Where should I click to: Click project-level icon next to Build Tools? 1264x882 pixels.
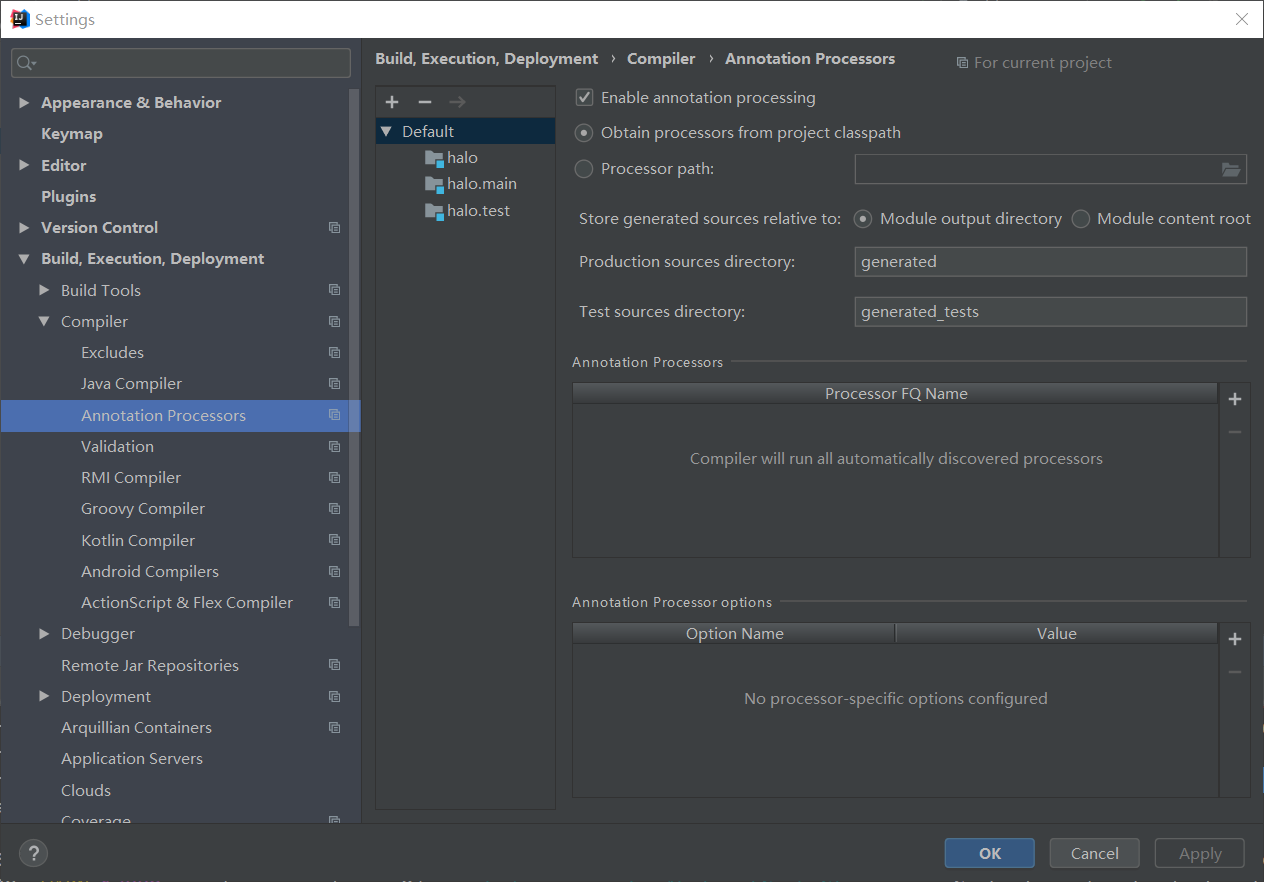pos(334,290)
